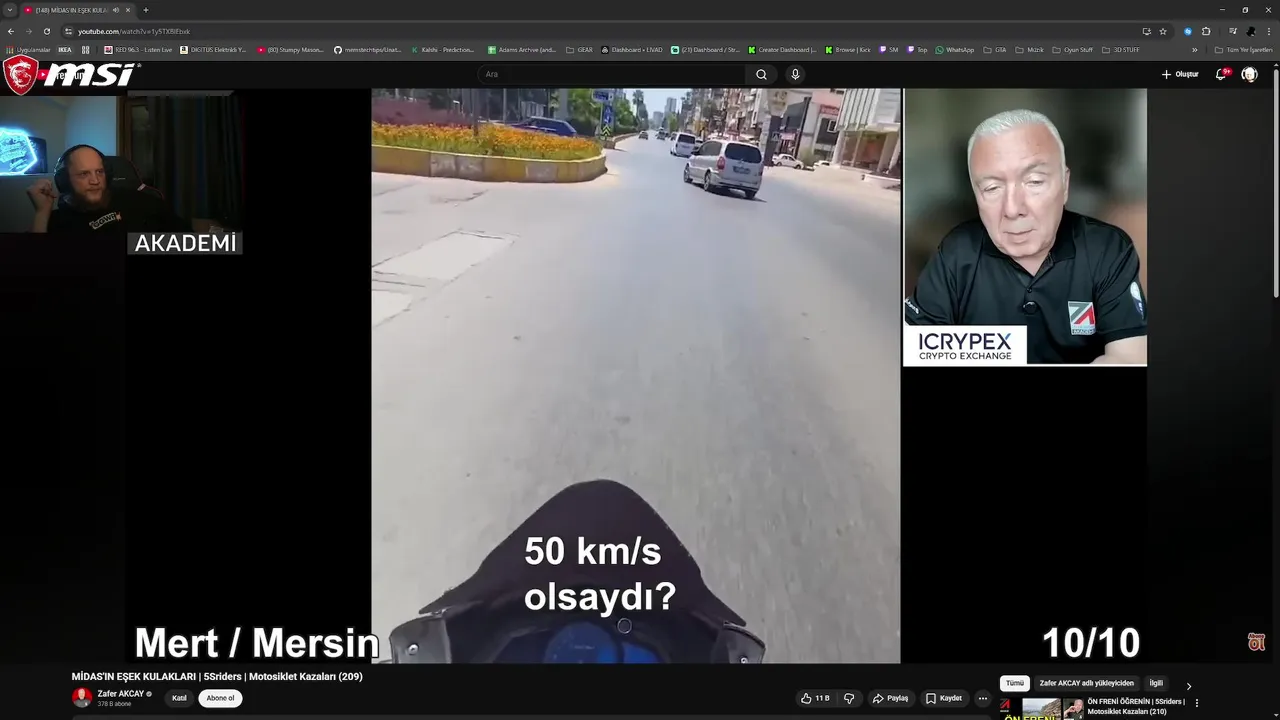Click the Abone ol subscribe button
Screen dimensions: 1280x720
click(x=220, y=698)
